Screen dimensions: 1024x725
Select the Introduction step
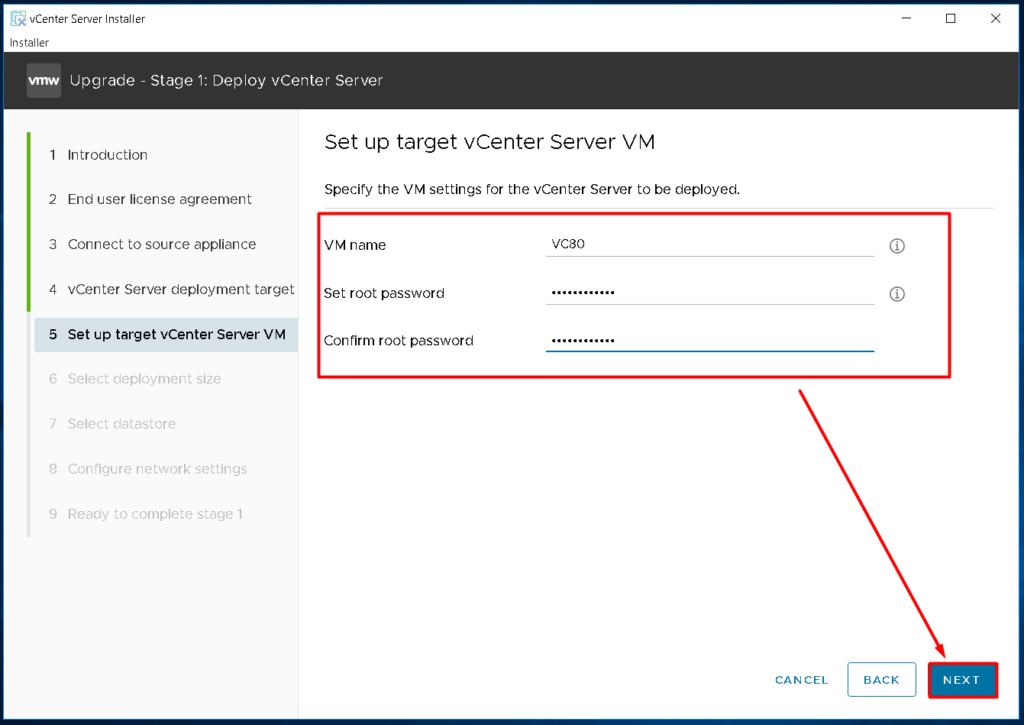click(x=107, y=155)
